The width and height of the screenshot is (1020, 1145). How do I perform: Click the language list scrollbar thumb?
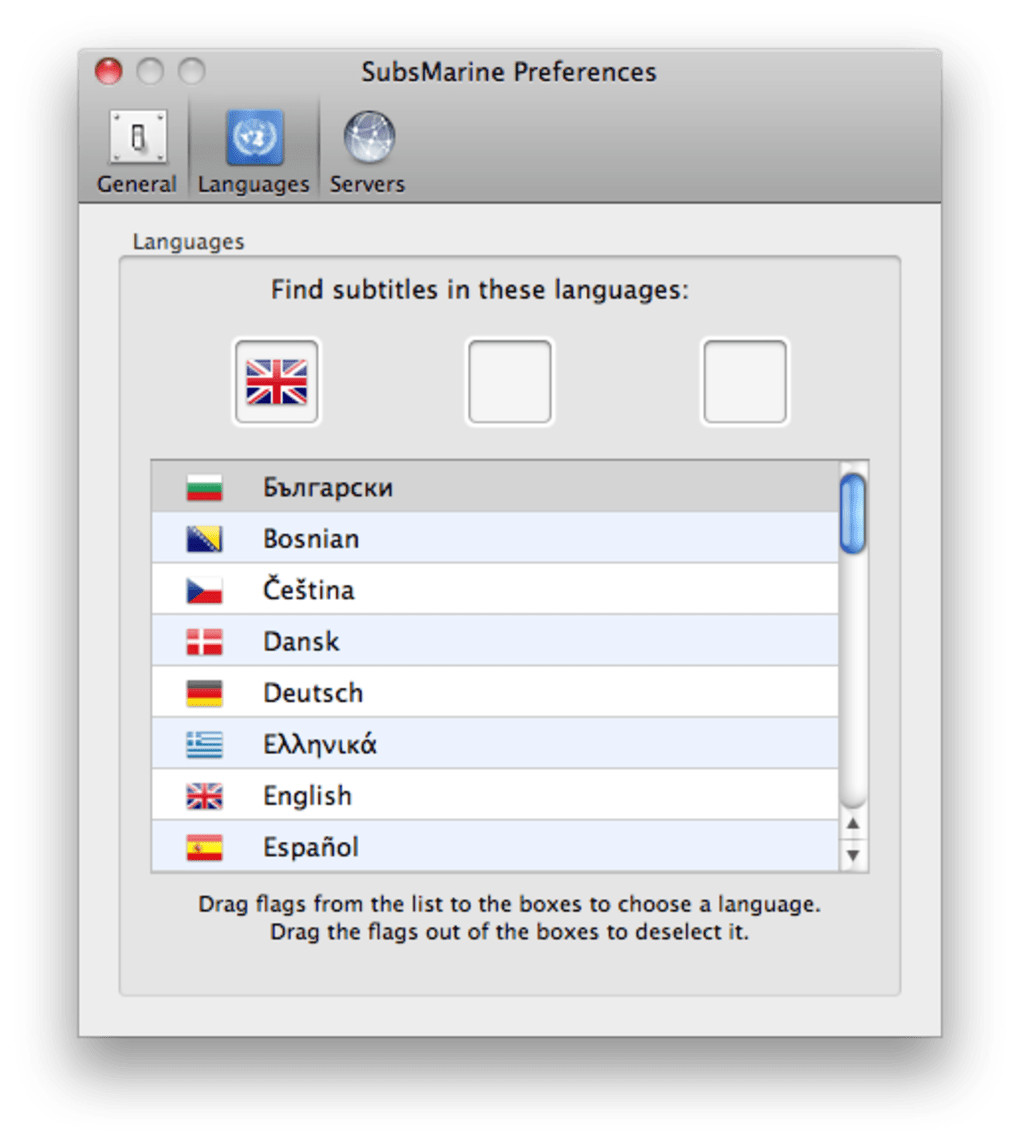click(853, 513)
